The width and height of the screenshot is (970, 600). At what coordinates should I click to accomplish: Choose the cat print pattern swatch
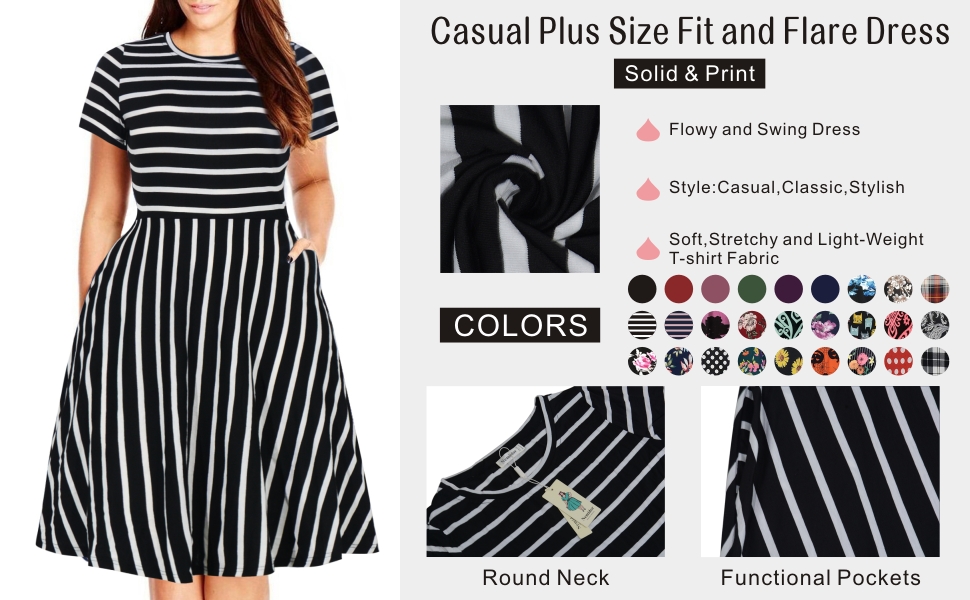[861, 325]
